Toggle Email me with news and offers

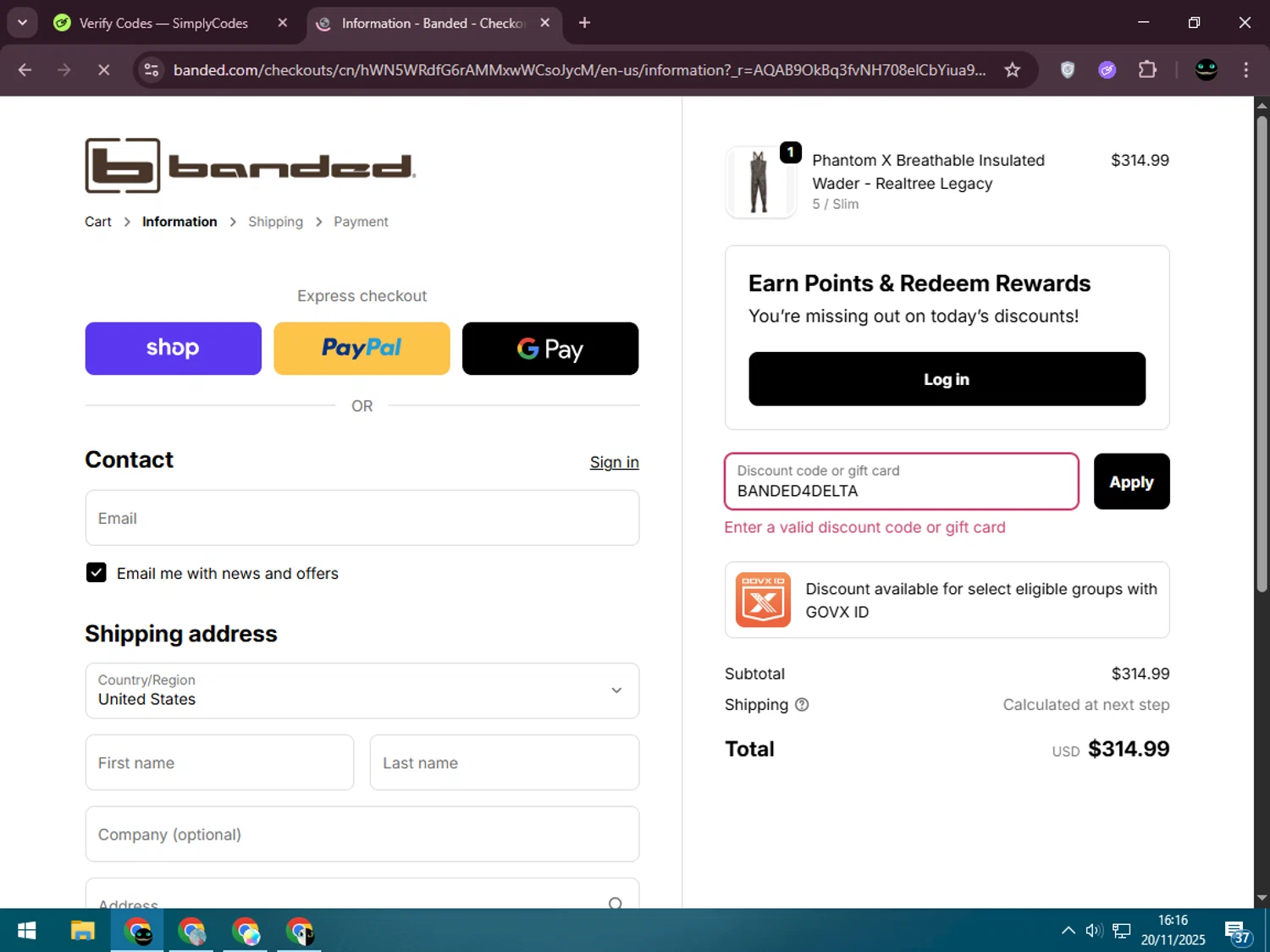[x=97, y=573]
